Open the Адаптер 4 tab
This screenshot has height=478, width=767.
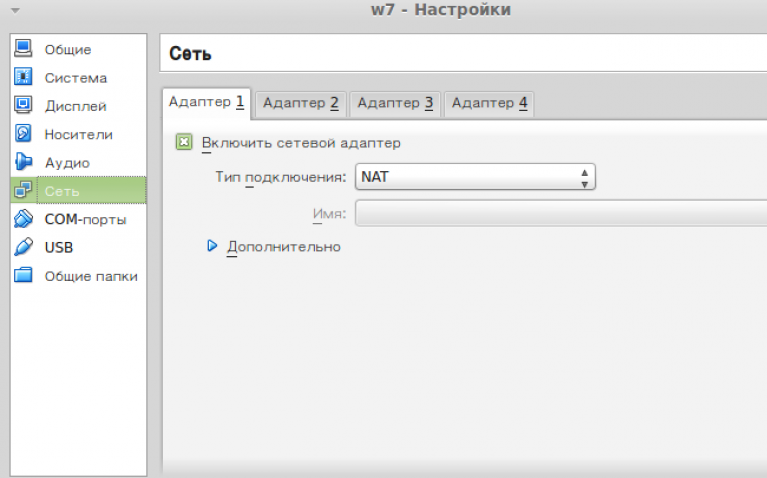point(489,103)
